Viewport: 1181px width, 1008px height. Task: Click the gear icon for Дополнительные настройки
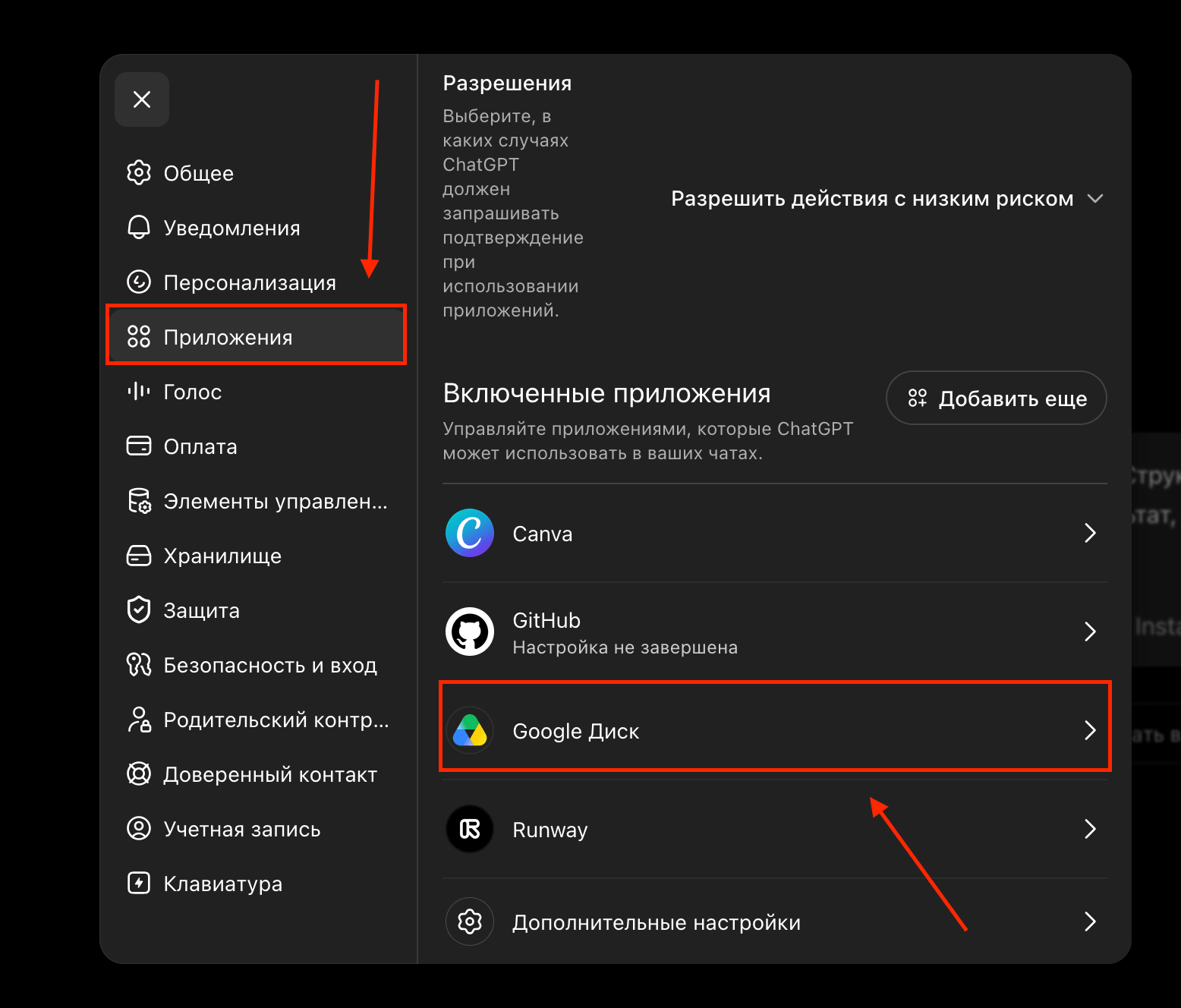click(470, 921)
